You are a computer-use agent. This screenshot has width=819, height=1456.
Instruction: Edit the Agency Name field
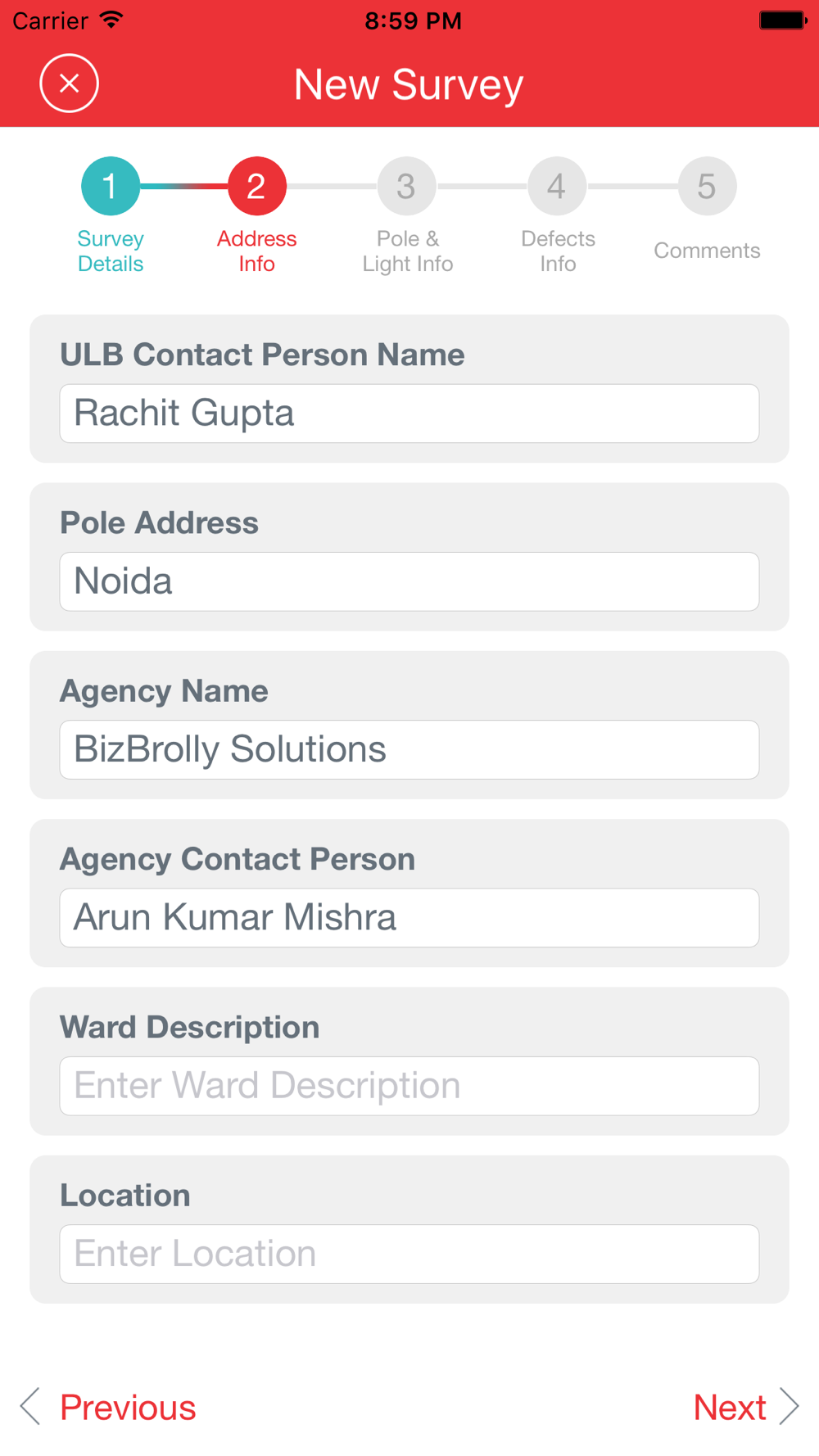(x=409, y=749)
